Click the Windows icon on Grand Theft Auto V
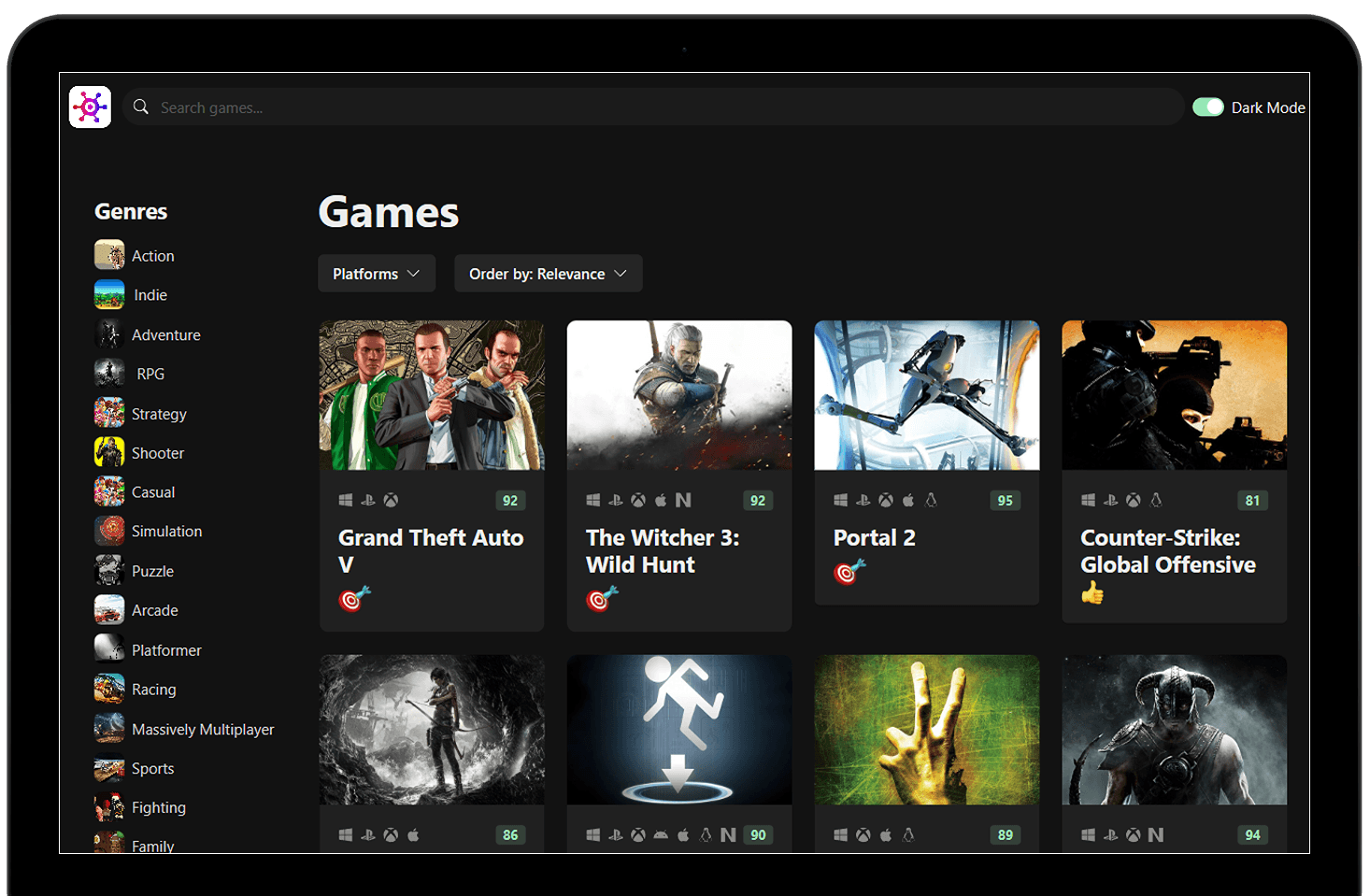 345,500
